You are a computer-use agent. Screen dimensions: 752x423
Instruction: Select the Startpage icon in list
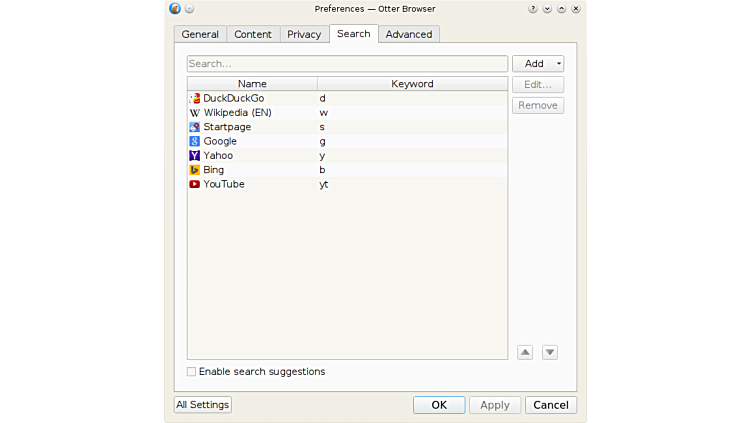coord(195,127)
